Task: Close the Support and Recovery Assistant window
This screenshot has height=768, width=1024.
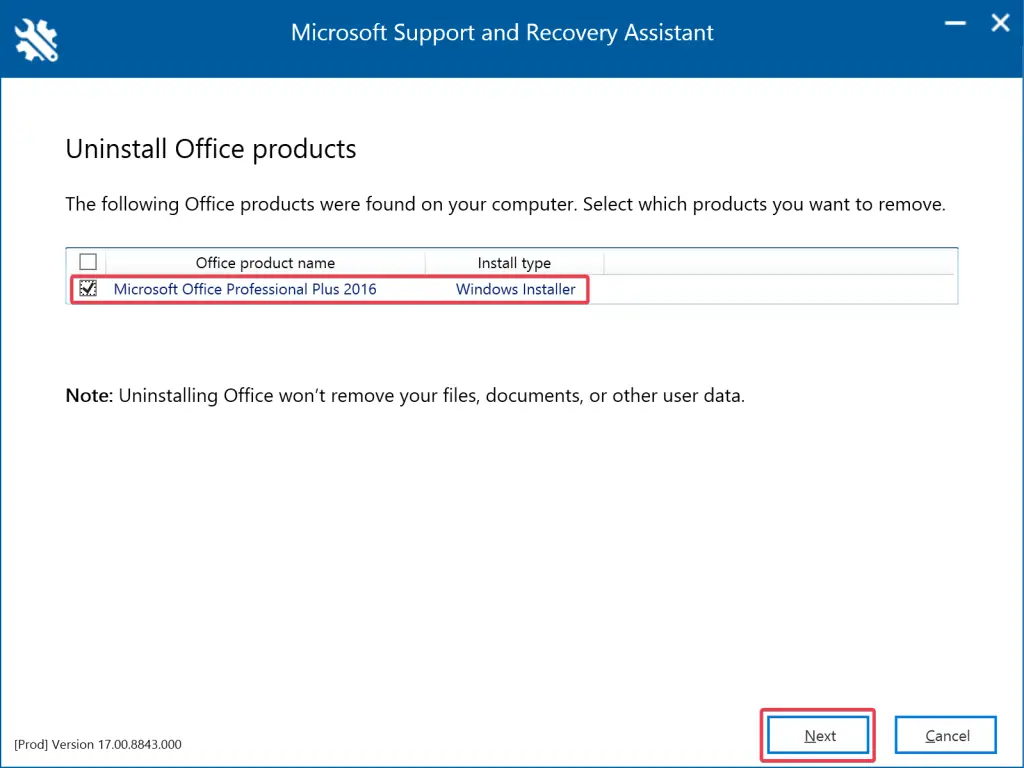Action: (x=1000, y=24)
